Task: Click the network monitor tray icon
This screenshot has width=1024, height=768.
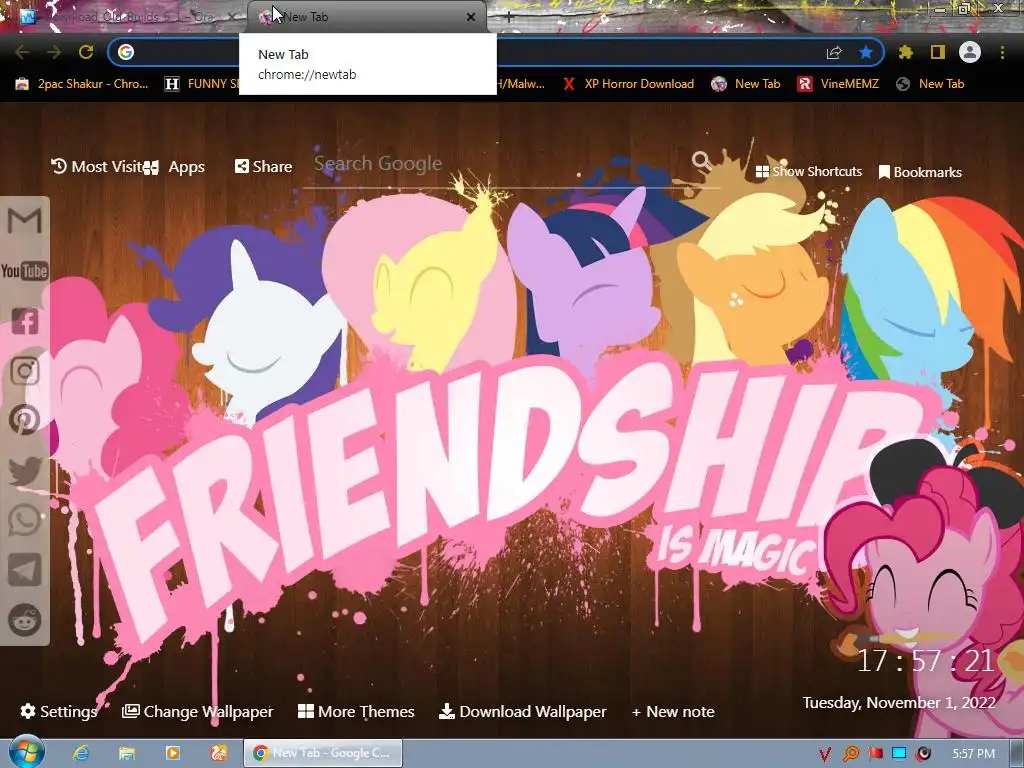Action: coord(899,753)
